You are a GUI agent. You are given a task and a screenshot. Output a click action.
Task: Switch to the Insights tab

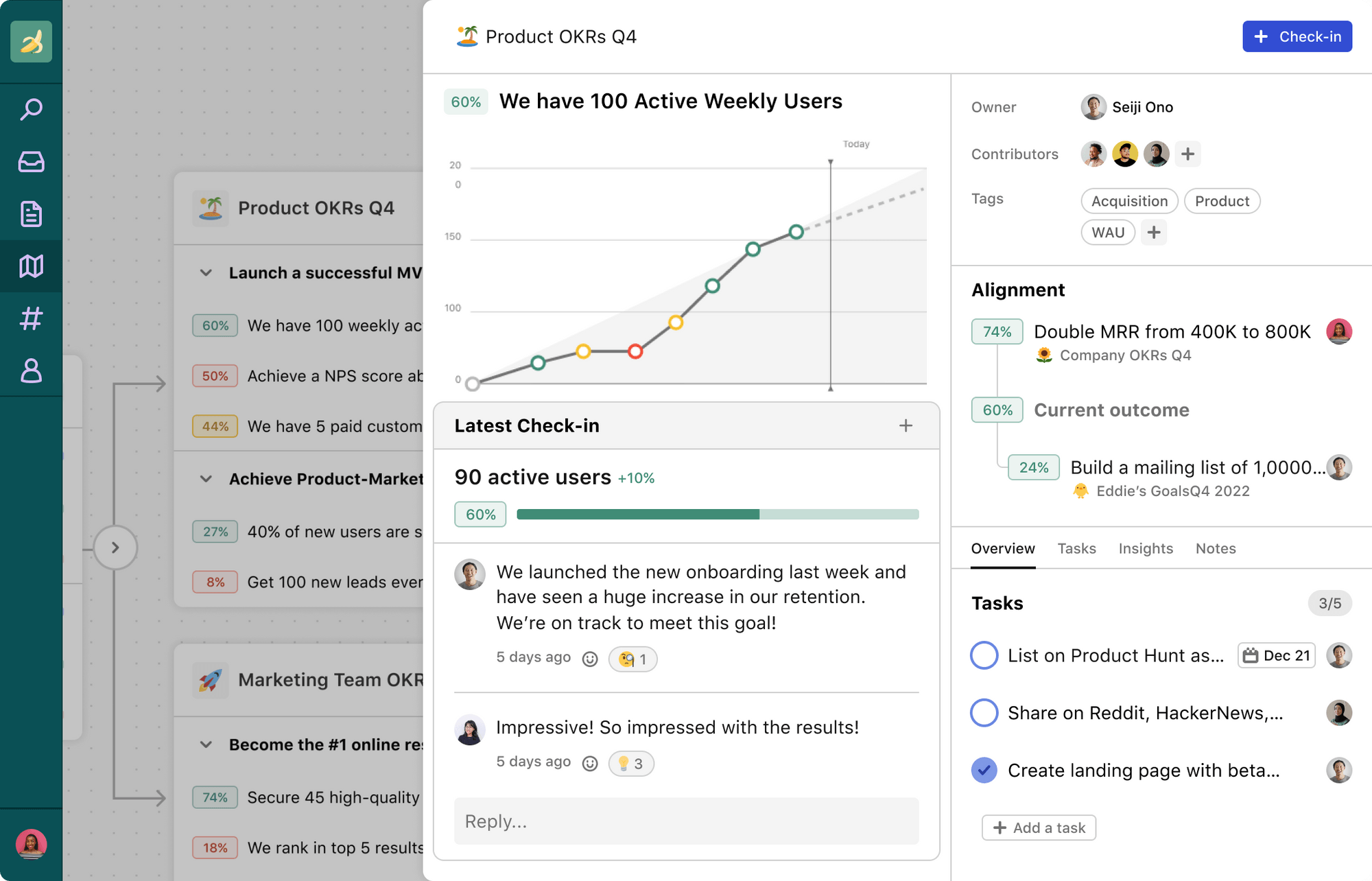[1146, 548]
